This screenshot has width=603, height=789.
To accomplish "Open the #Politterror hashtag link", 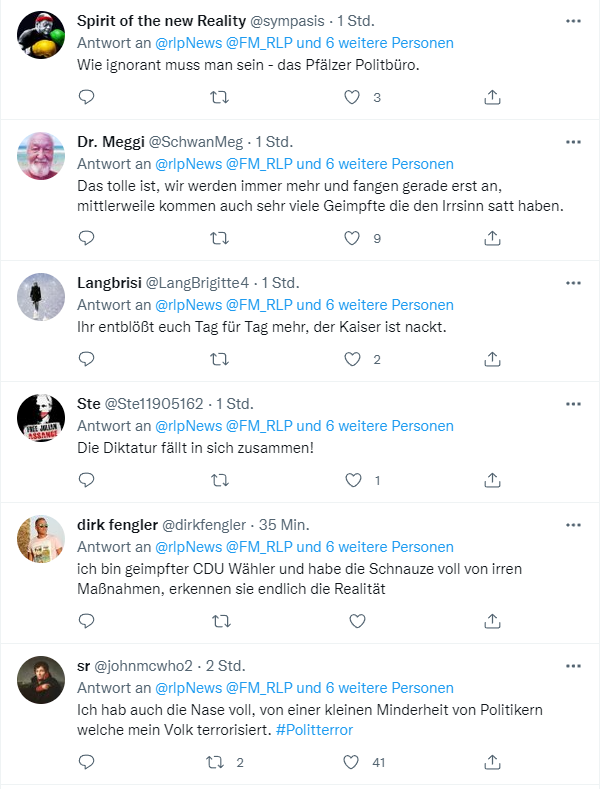I will (x=314, y=730).
